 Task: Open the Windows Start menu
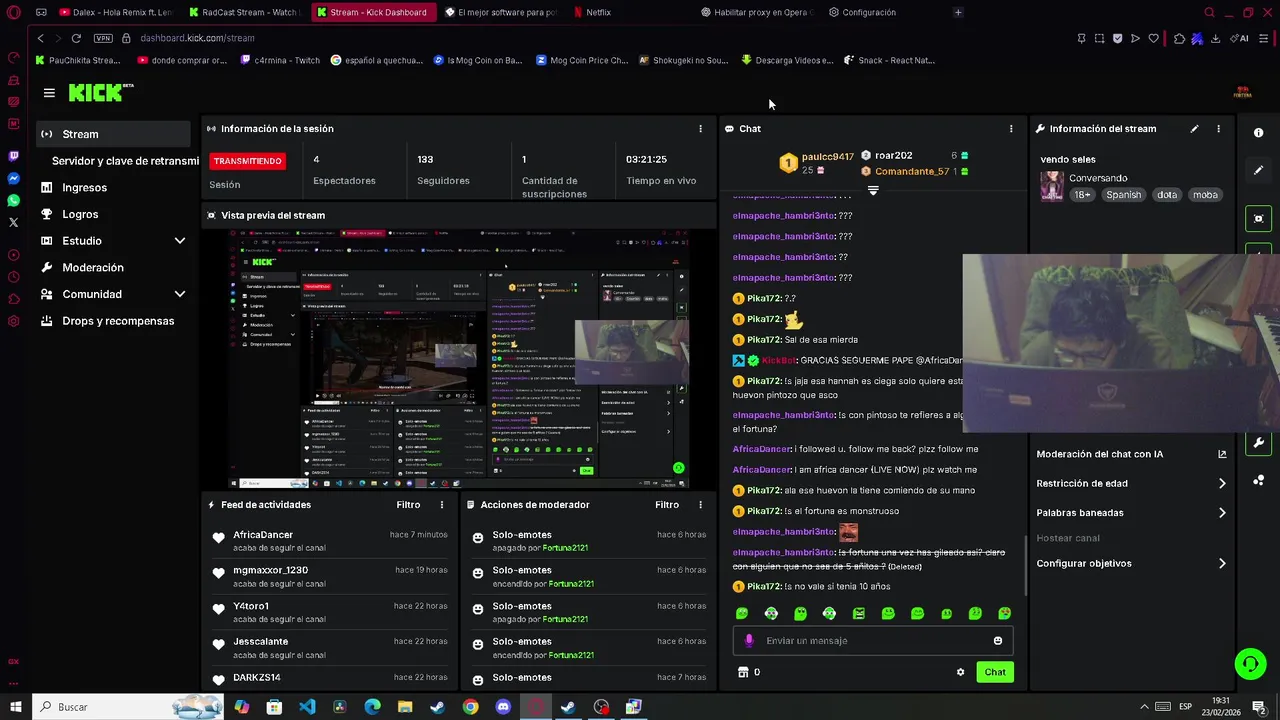coord(15,707)
